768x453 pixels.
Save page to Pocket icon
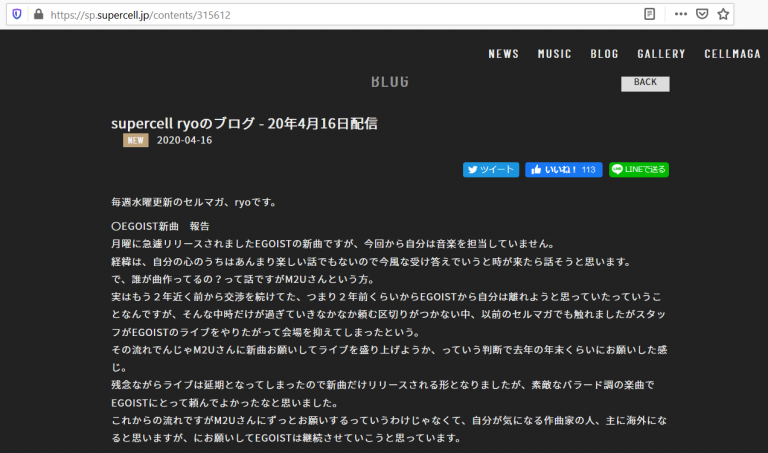(702, 14)
